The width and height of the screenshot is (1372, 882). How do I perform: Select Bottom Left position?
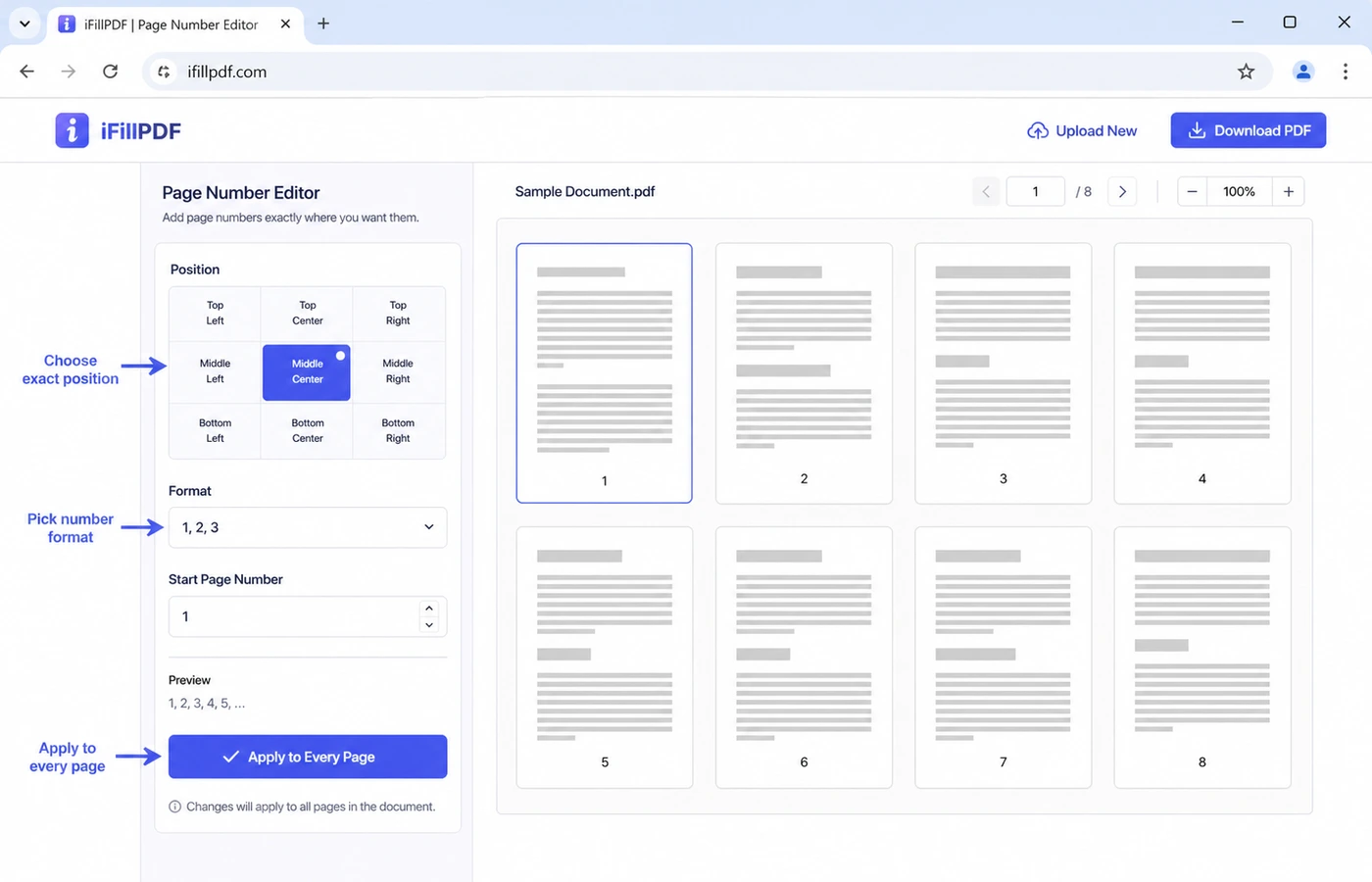pos(215,431)
